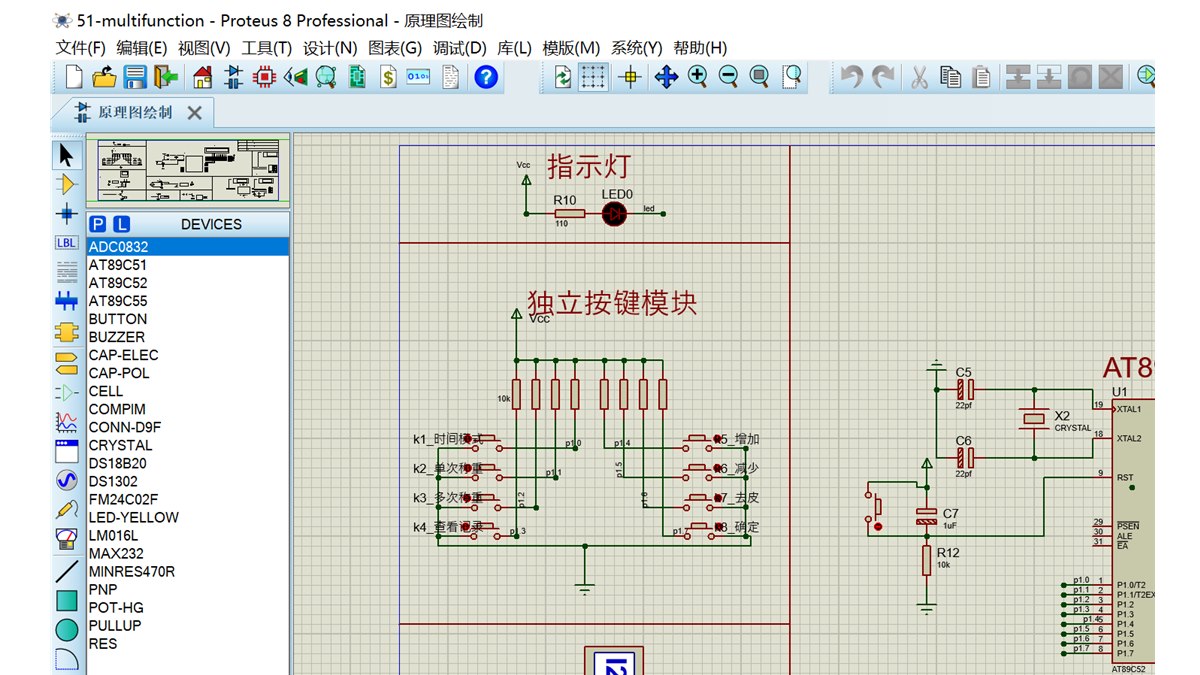Select the Device Pins mode tool
Viewport: 1200px width, 675px height.
click(x=66, y=392)
